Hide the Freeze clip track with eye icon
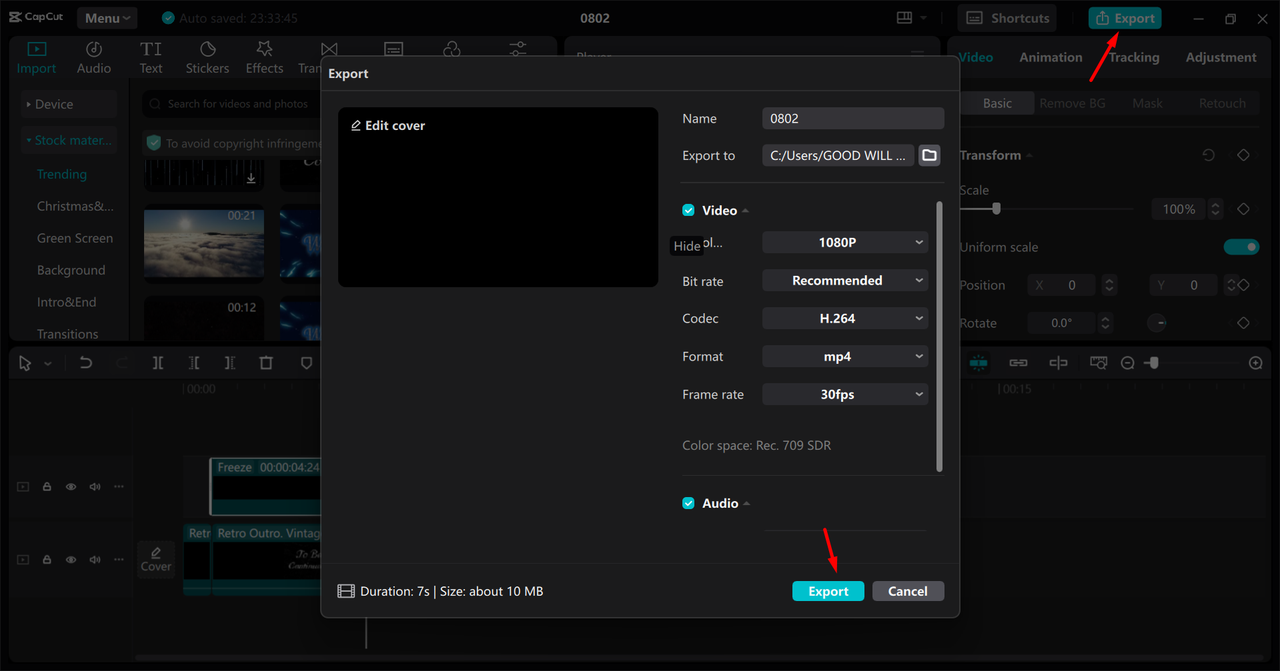The height and width of the screenshot is (671, 1280). point(71,487)
